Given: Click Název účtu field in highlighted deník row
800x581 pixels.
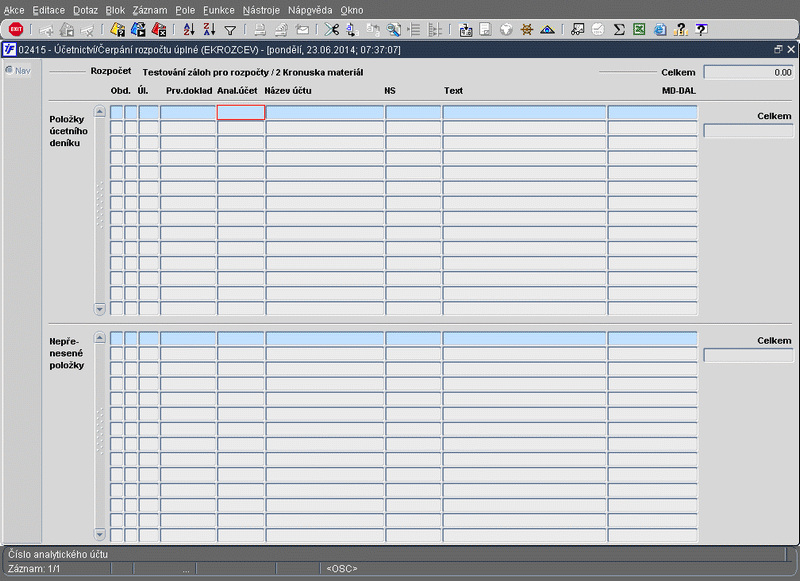Looking at the screenshot, I should point(325,113).
